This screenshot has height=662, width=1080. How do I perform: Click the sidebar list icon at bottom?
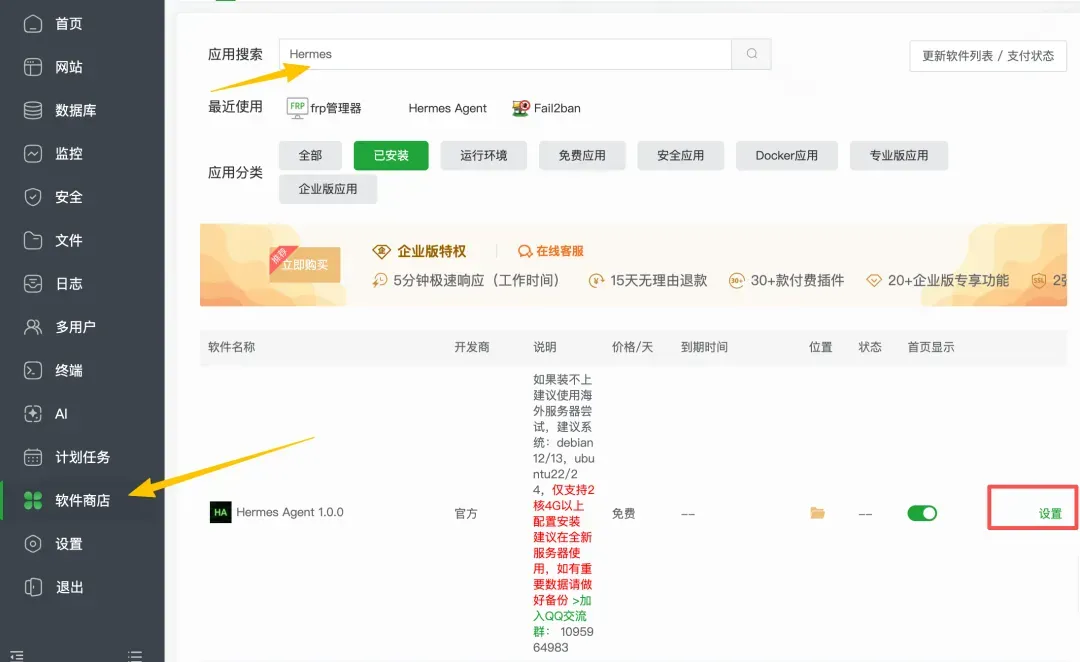[x=135, y=655]
